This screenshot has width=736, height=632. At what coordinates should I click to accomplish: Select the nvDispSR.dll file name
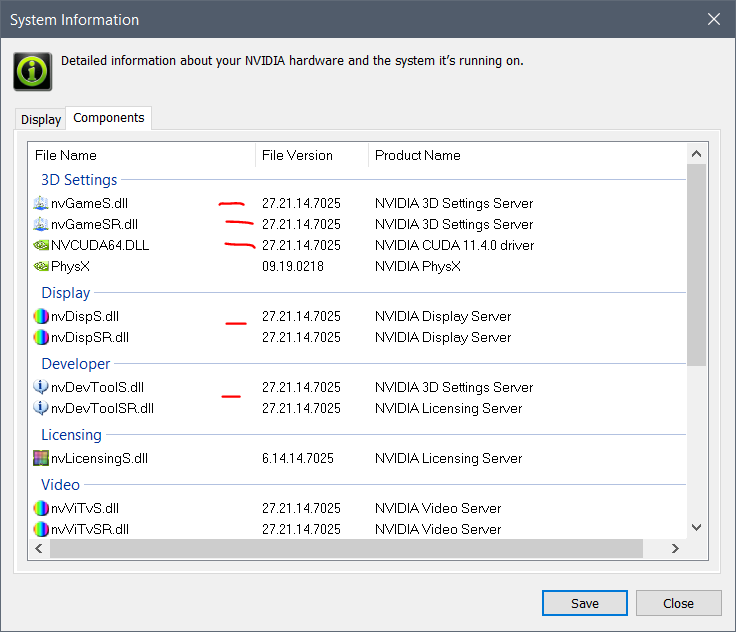(90, 337)
